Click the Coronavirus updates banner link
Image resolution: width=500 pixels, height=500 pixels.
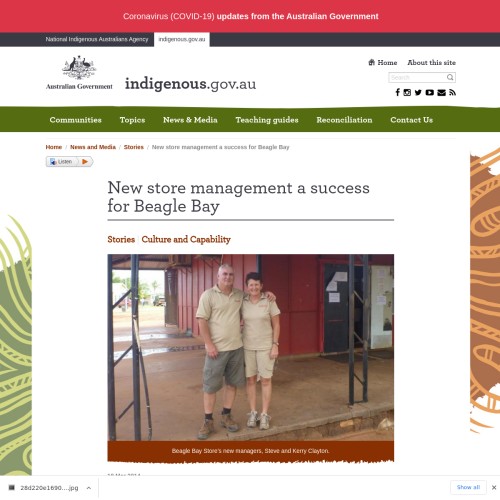[x=251, y=16]
